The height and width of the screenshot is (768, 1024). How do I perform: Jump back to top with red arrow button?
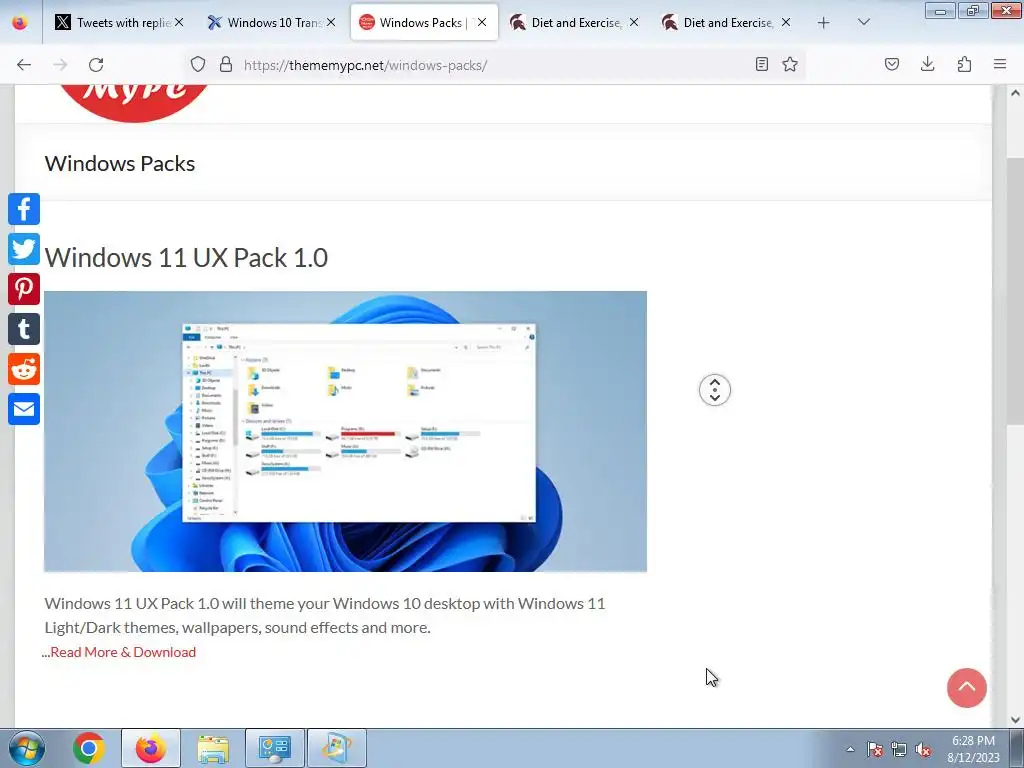pos(967,688)
